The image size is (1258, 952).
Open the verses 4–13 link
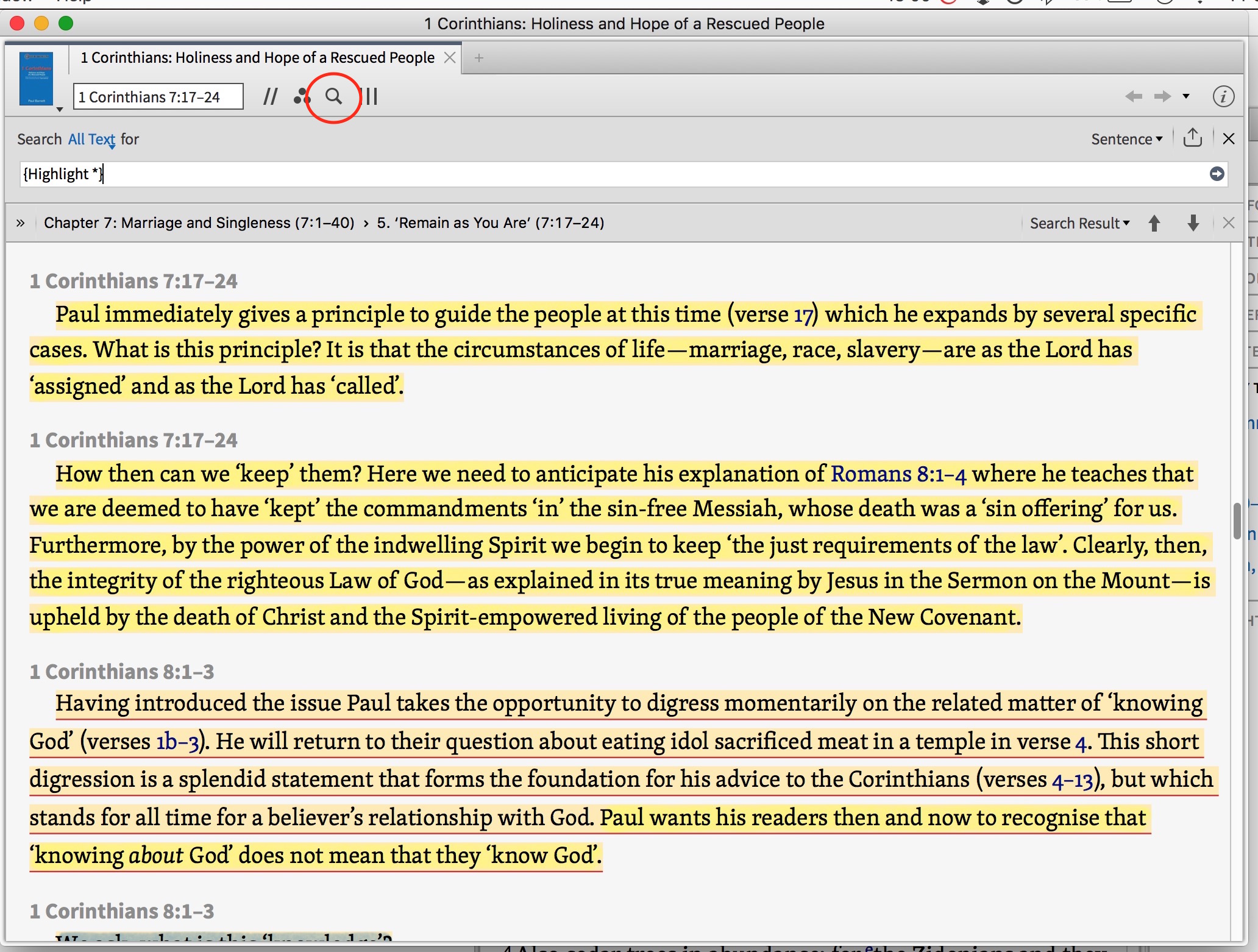pyautogui.click(x=1072, y=780)
